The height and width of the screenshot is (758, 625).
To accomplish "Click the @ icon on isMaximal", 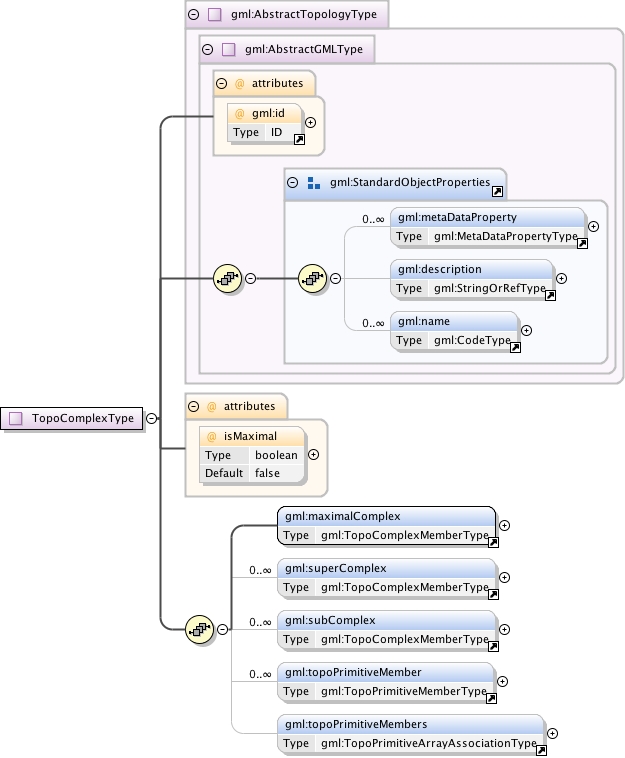I will coord(212,437).
